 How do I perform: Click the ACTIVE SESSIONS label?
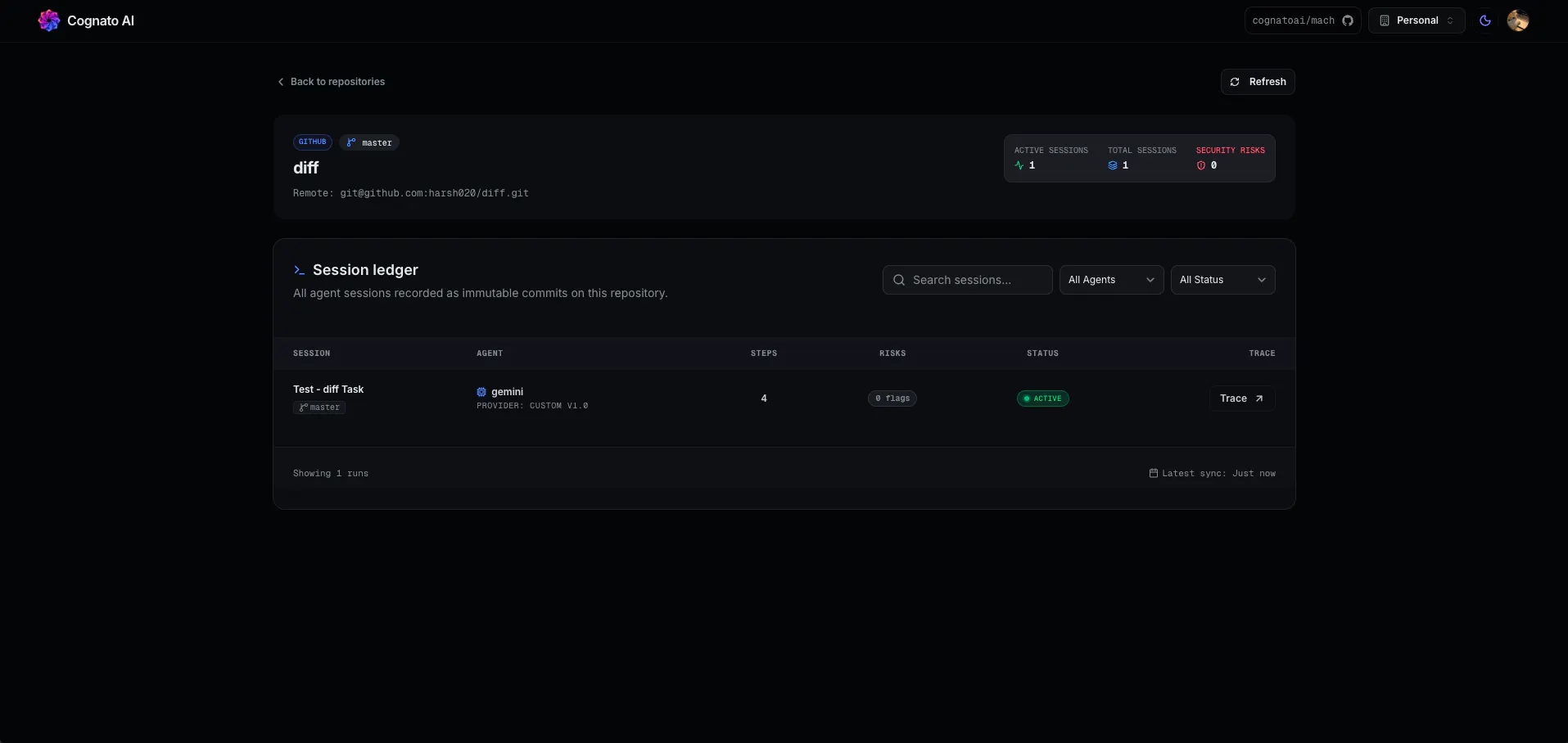1051,151
